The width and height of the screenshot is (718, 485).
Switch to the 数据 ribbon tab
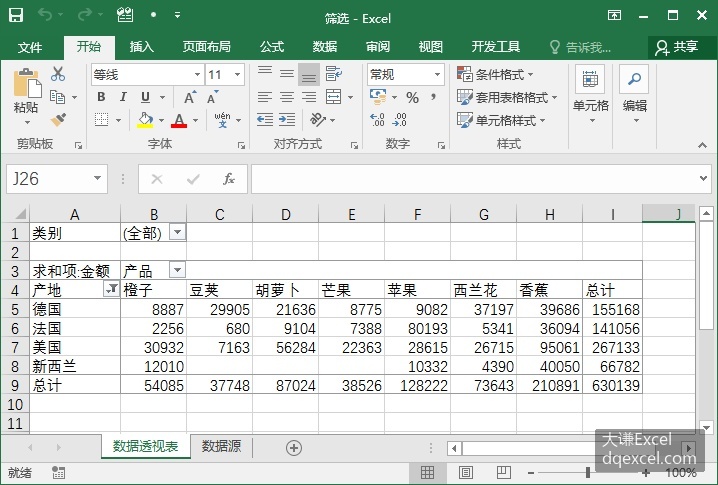pyautogui.click(x=325, y=47)
